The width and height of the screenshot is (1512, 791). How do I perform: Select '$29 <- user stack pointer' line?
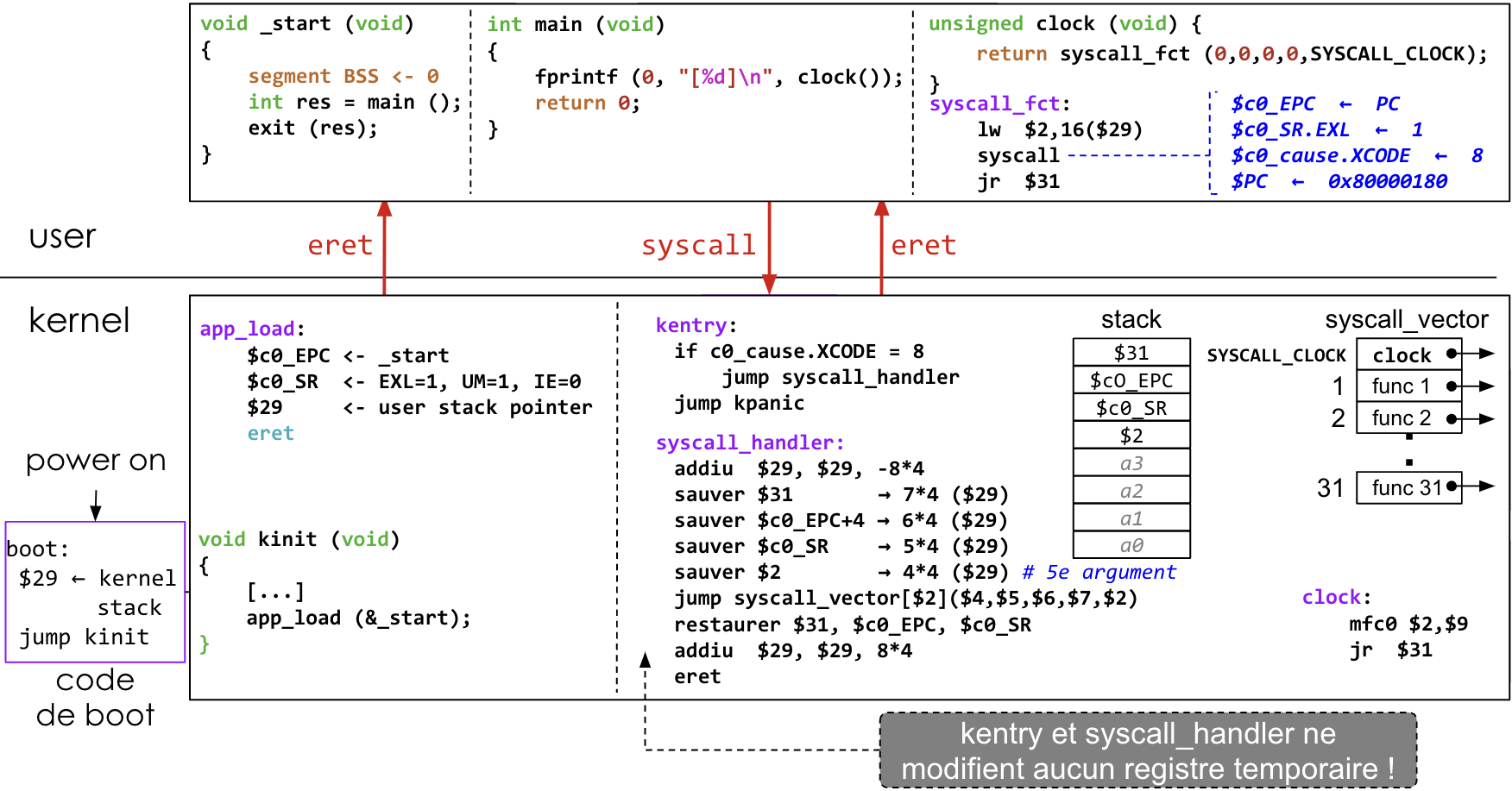pyautogui.click(x=419, y=408)
